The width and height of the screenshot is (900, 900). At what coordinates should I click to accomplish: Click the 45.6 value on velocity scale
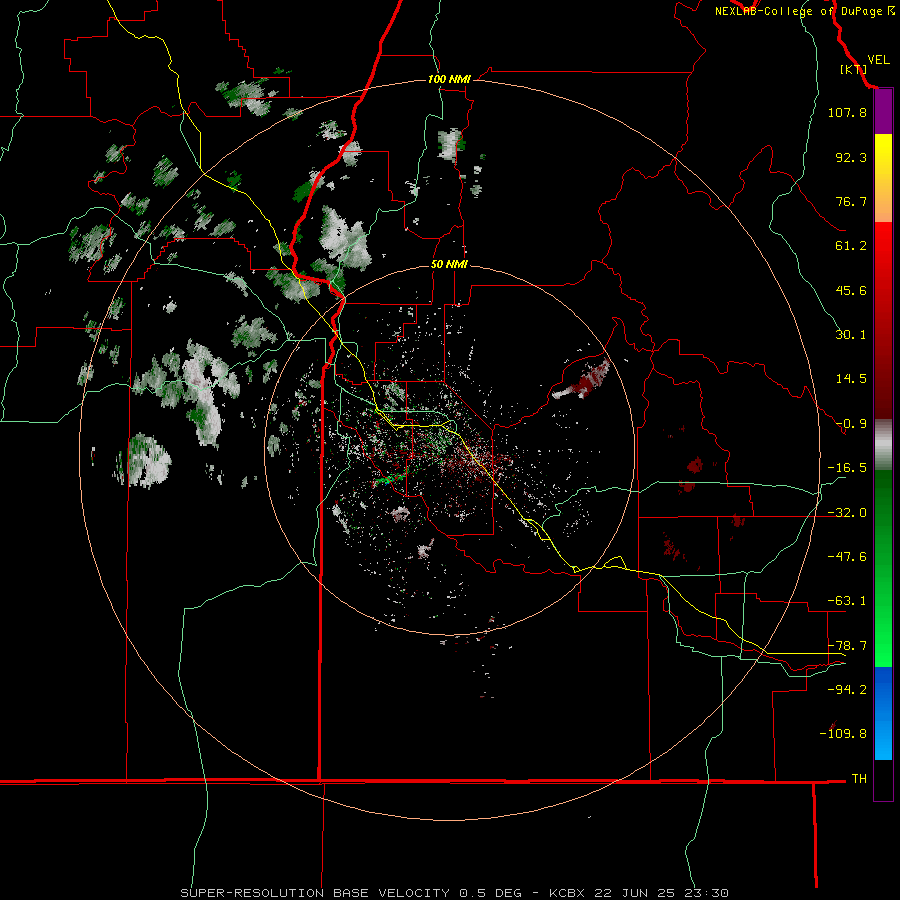click(x=851, y=290)
